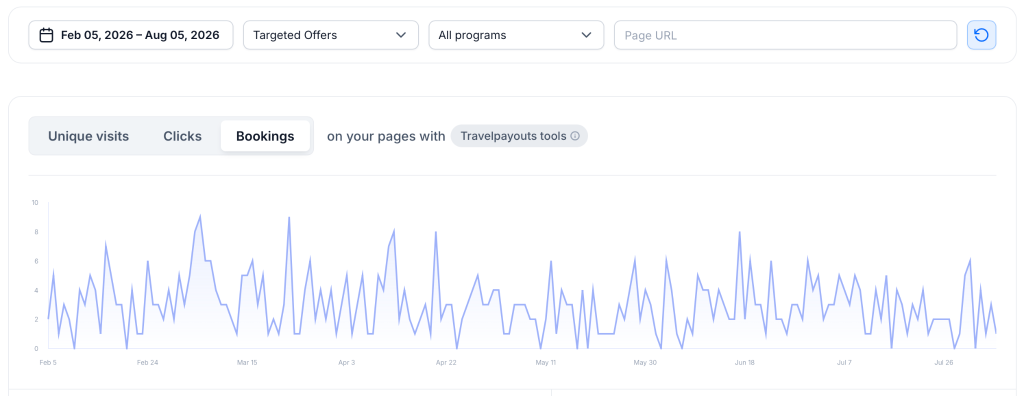
Task: Select the All programs text in filter
Action: (472, 35)
